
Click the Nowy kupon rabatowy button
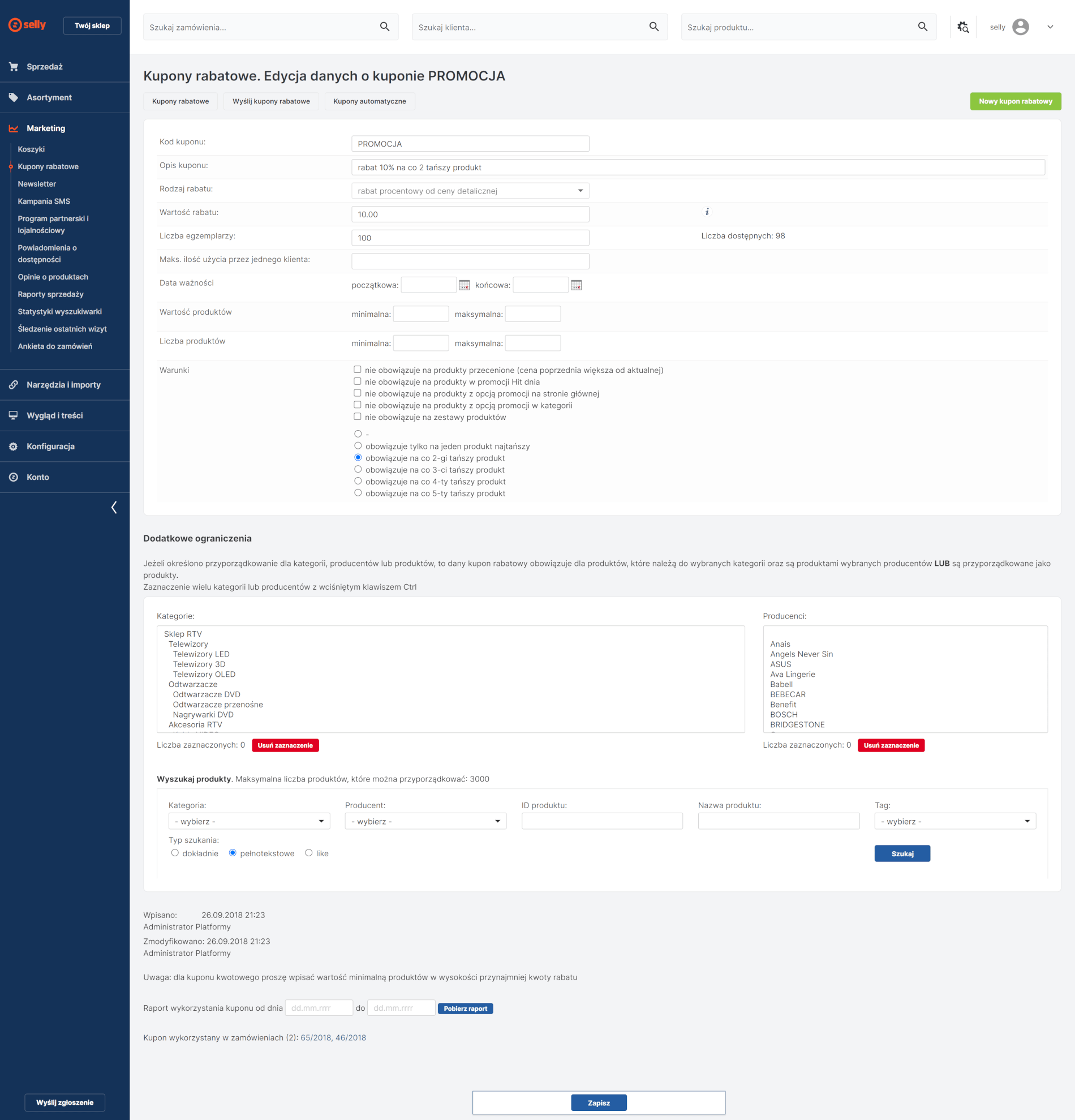tap(1015, 101)
